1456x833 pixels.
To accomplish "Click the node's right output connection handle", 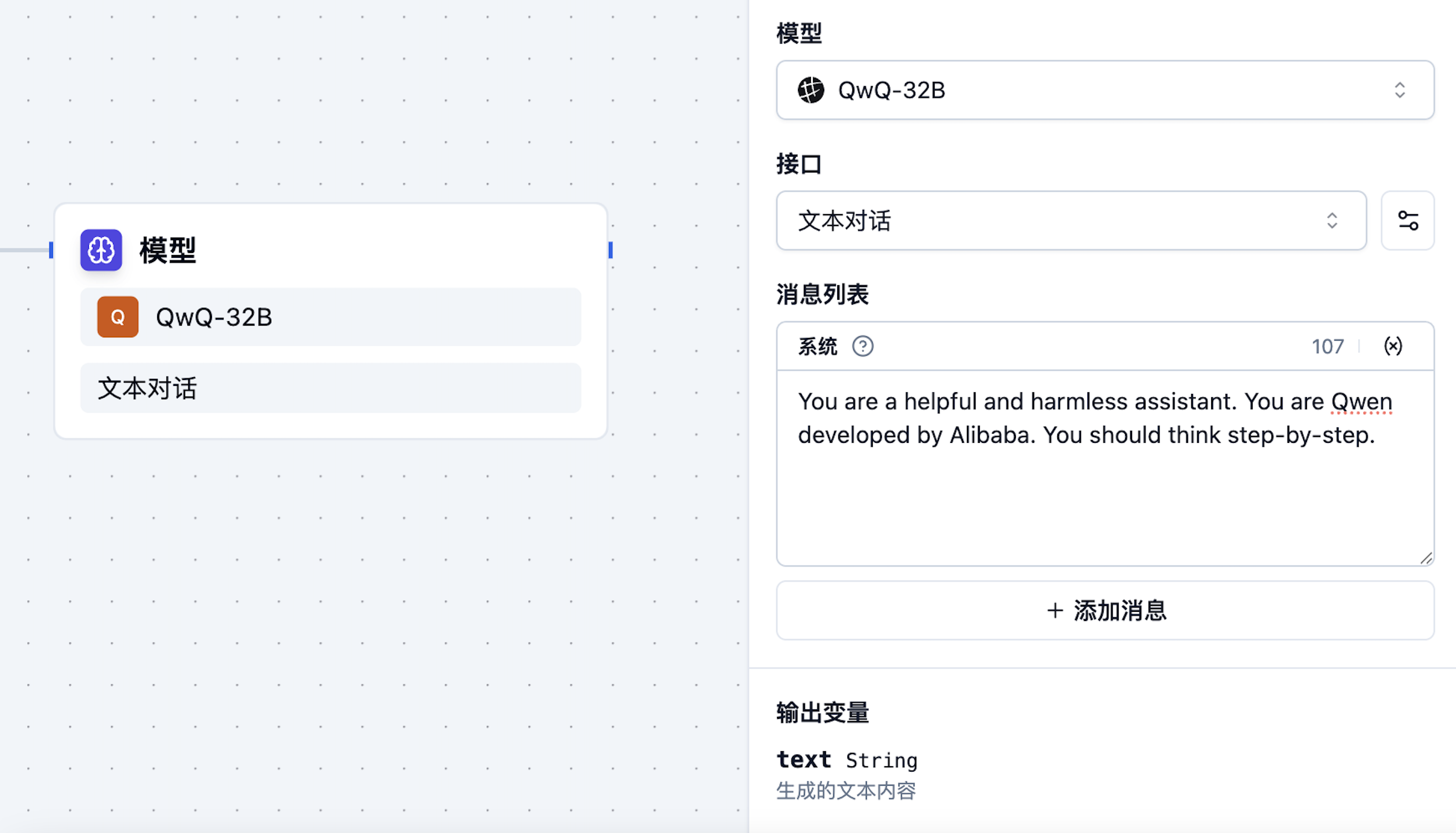I will click(611, 250).
